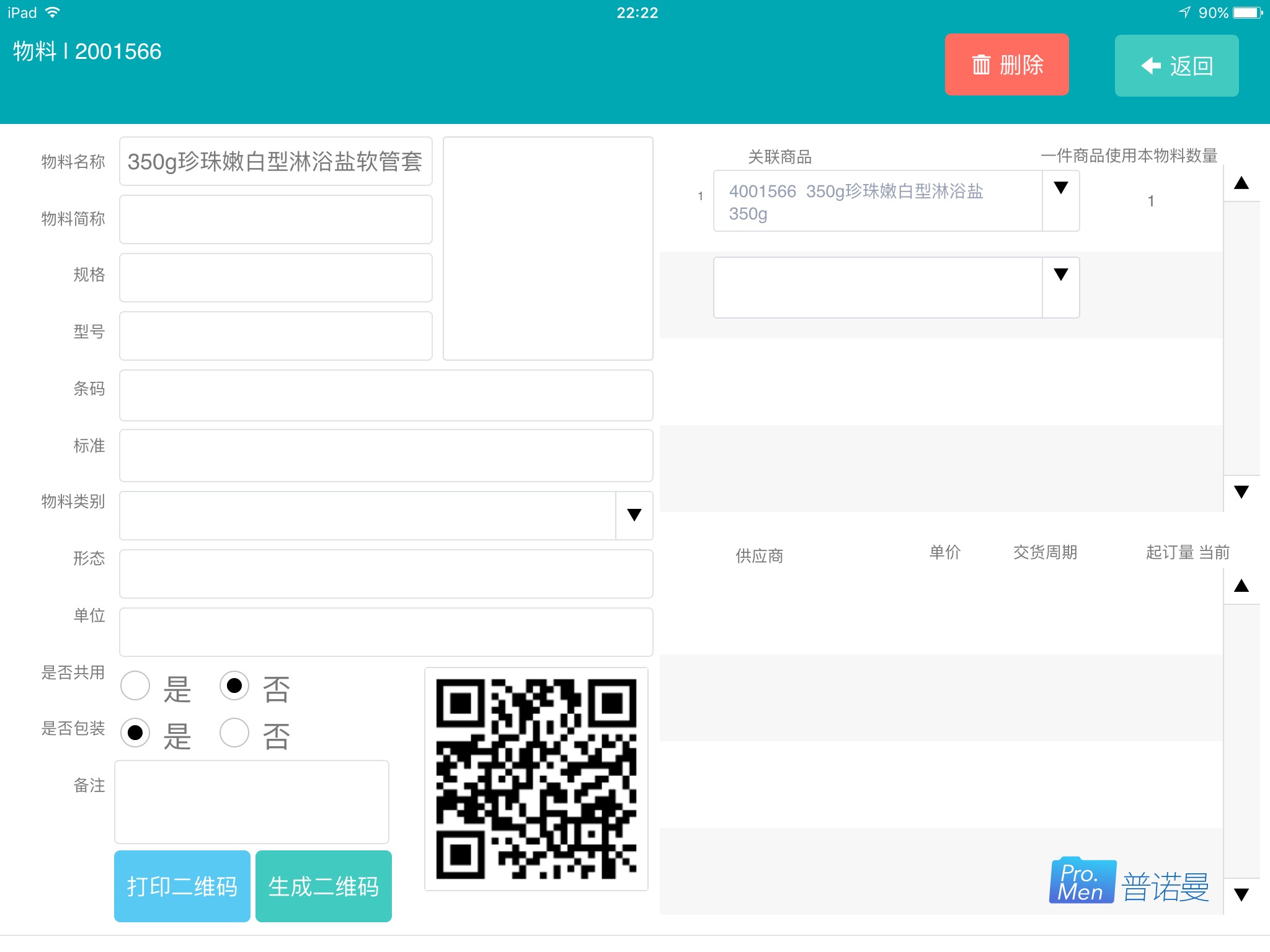Click the 22:22 clock in status bar
This screenshot has height=952, width=1270.
[637, 13]
